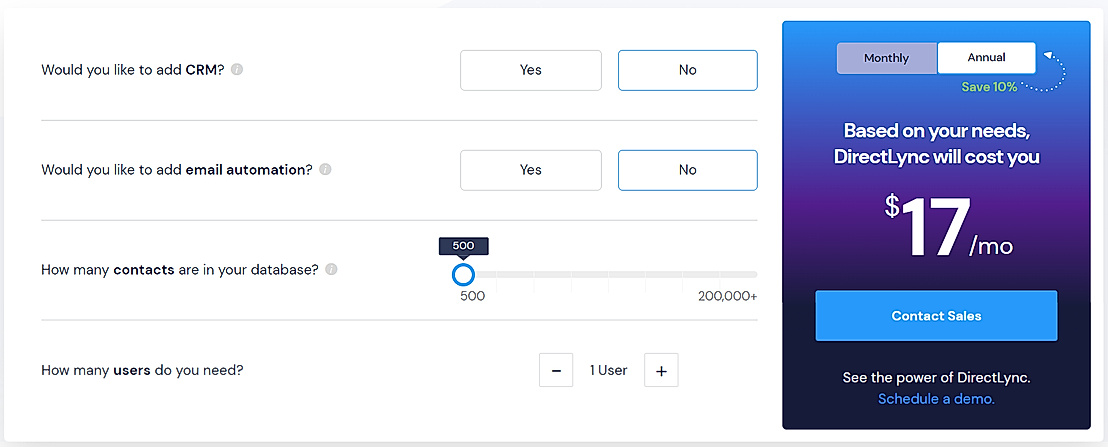The image size is (1108, 447).
Task: Click the Save 10% label
Action: [989, 87]
